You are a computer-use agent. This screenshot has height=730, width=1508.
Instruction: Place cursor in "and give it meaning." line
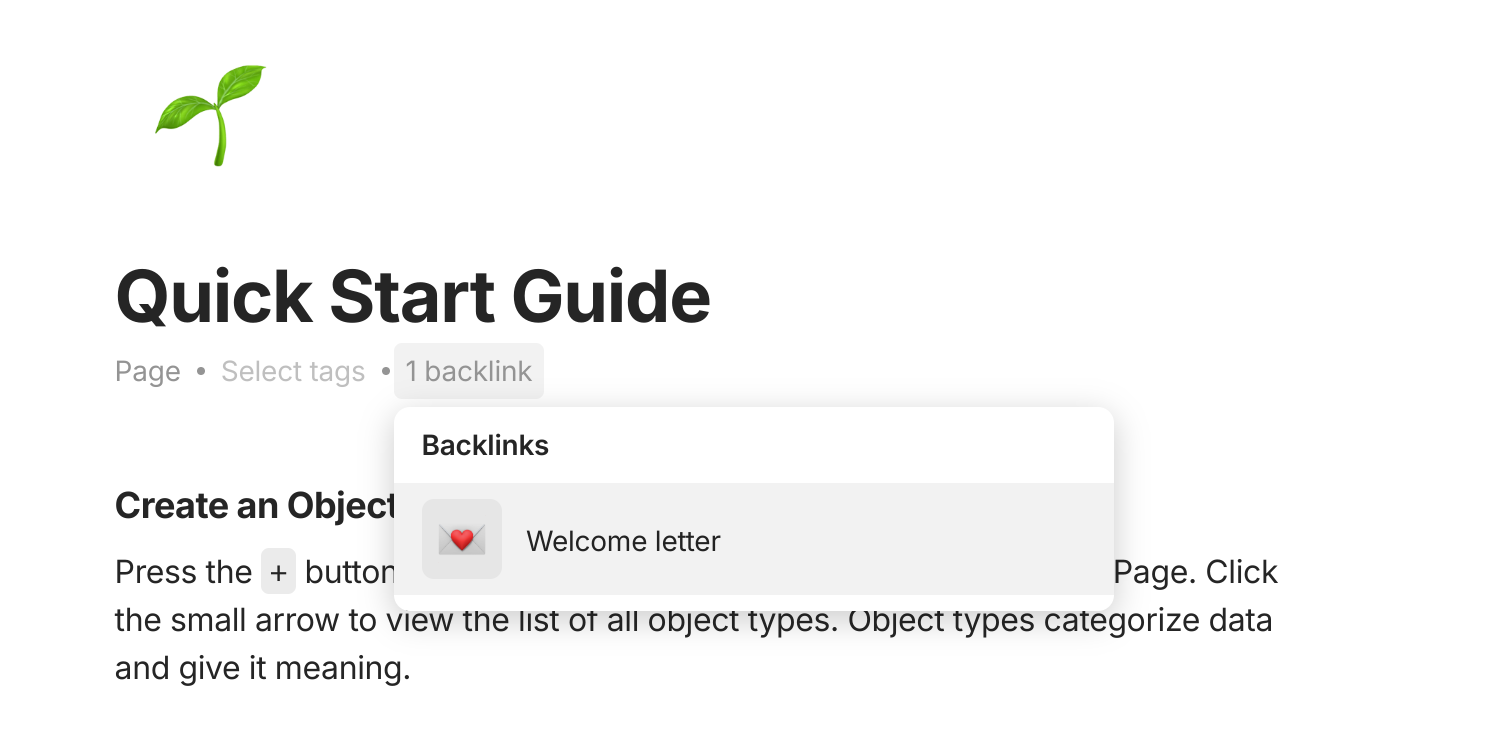coord(263,667)
